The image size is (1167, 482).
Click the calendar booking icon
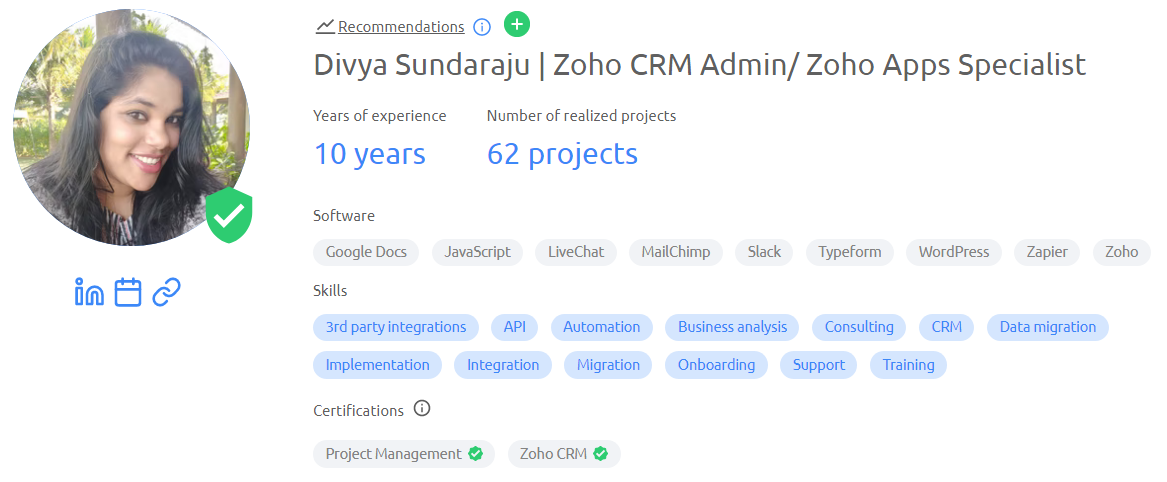pyautogui.click(x=128, y=293)
